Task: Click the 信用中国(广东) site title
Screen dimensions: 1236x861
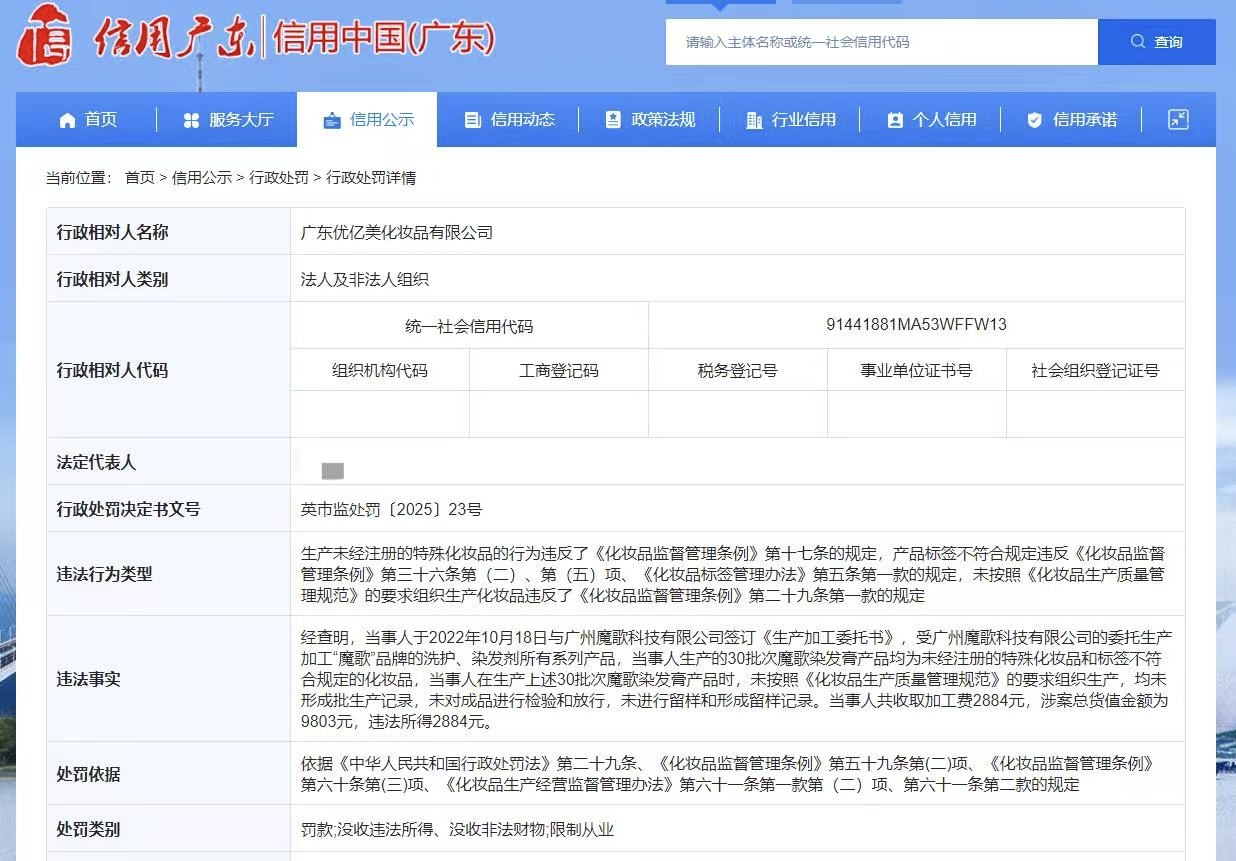Action: [x=384, y=38]
